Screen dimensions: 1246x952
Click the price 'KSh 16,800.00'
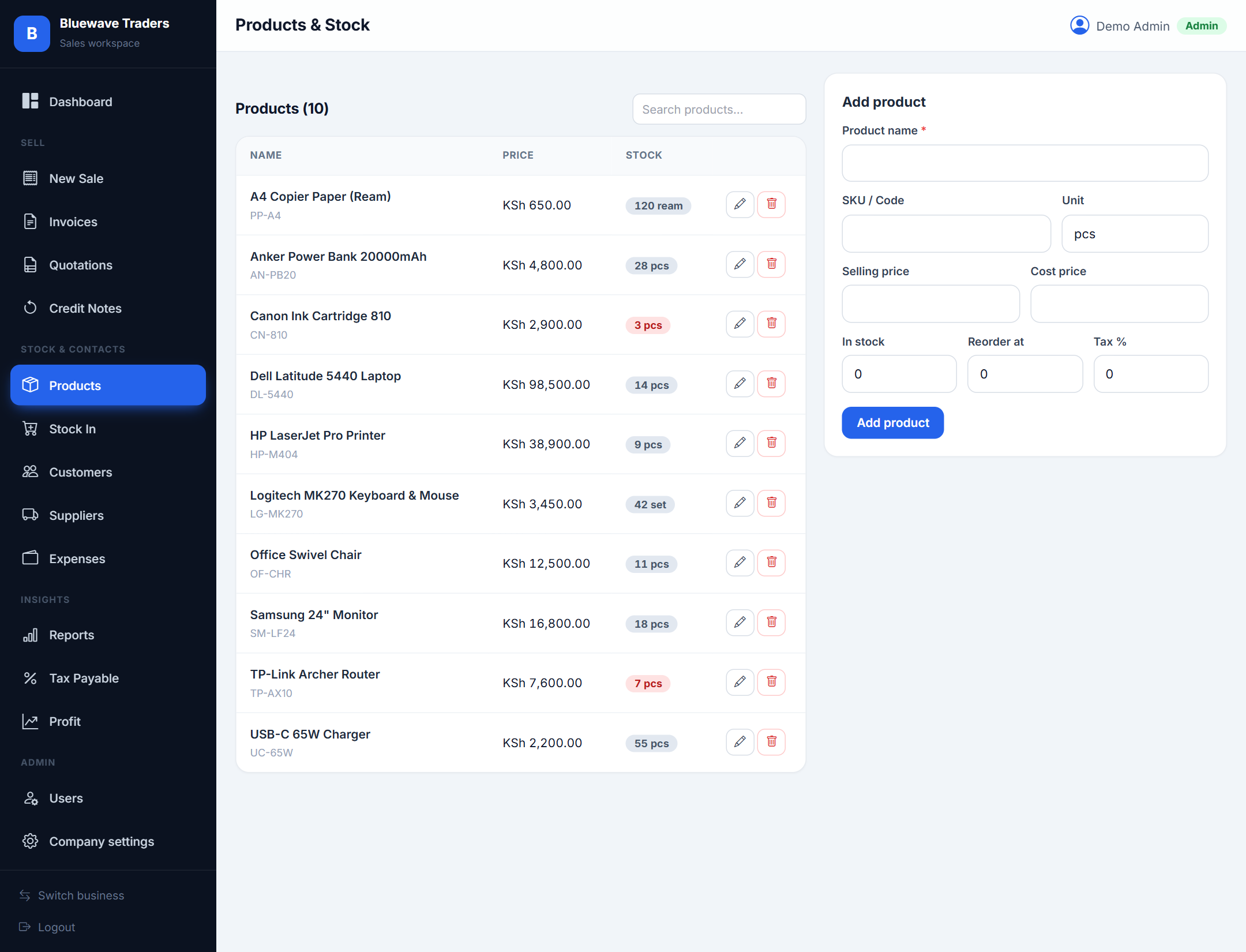click(546, 623)
